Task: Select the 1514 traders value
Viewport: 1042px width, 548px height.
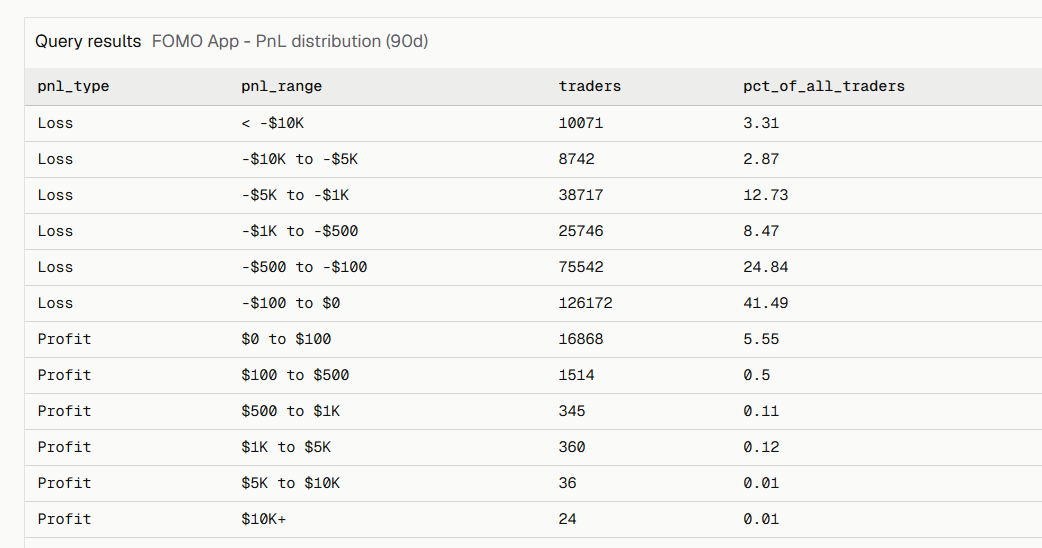Action: [x=576, y=375]
